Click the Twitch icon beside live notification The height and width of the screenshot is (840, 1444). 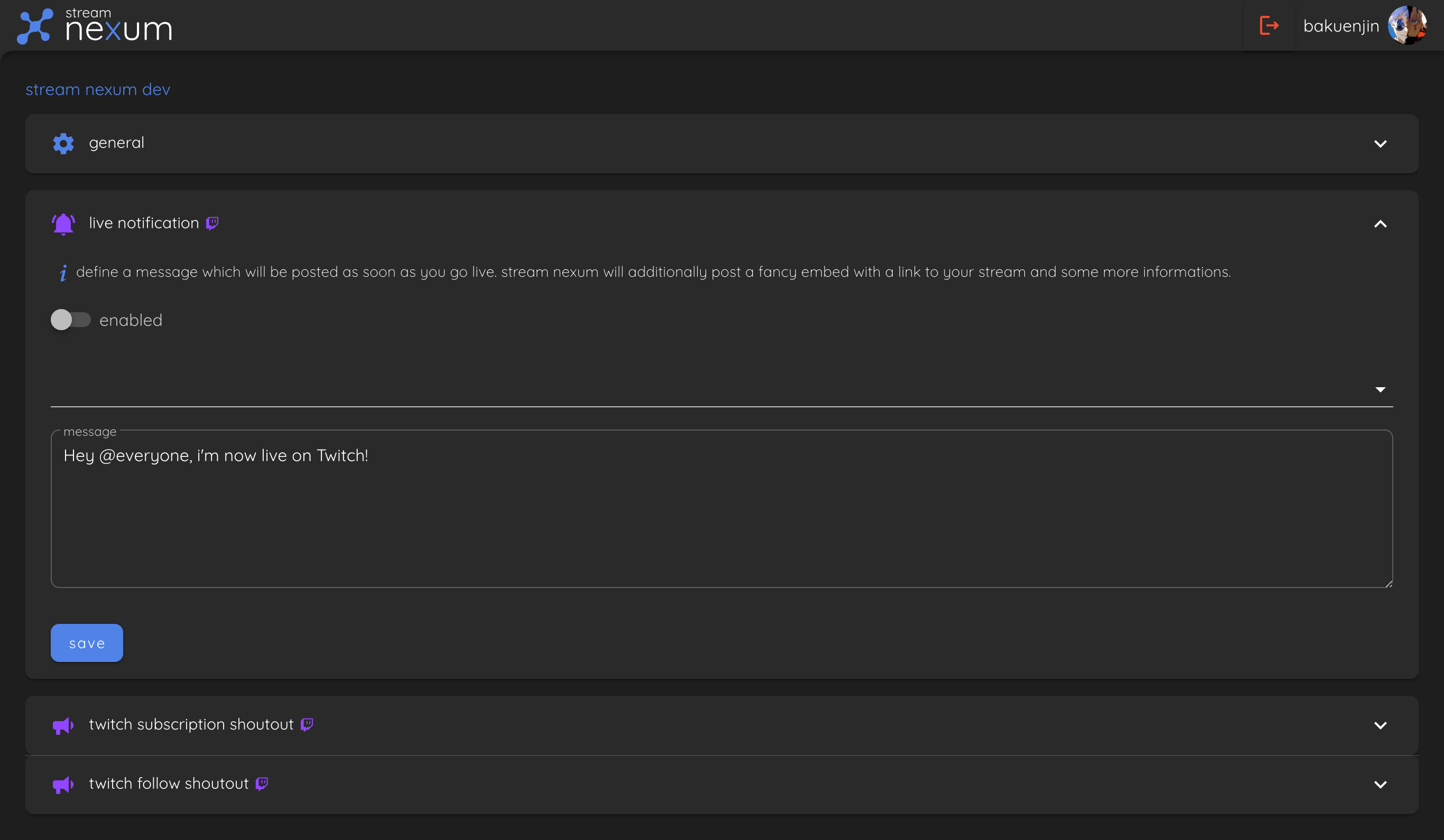pos(212,223)
